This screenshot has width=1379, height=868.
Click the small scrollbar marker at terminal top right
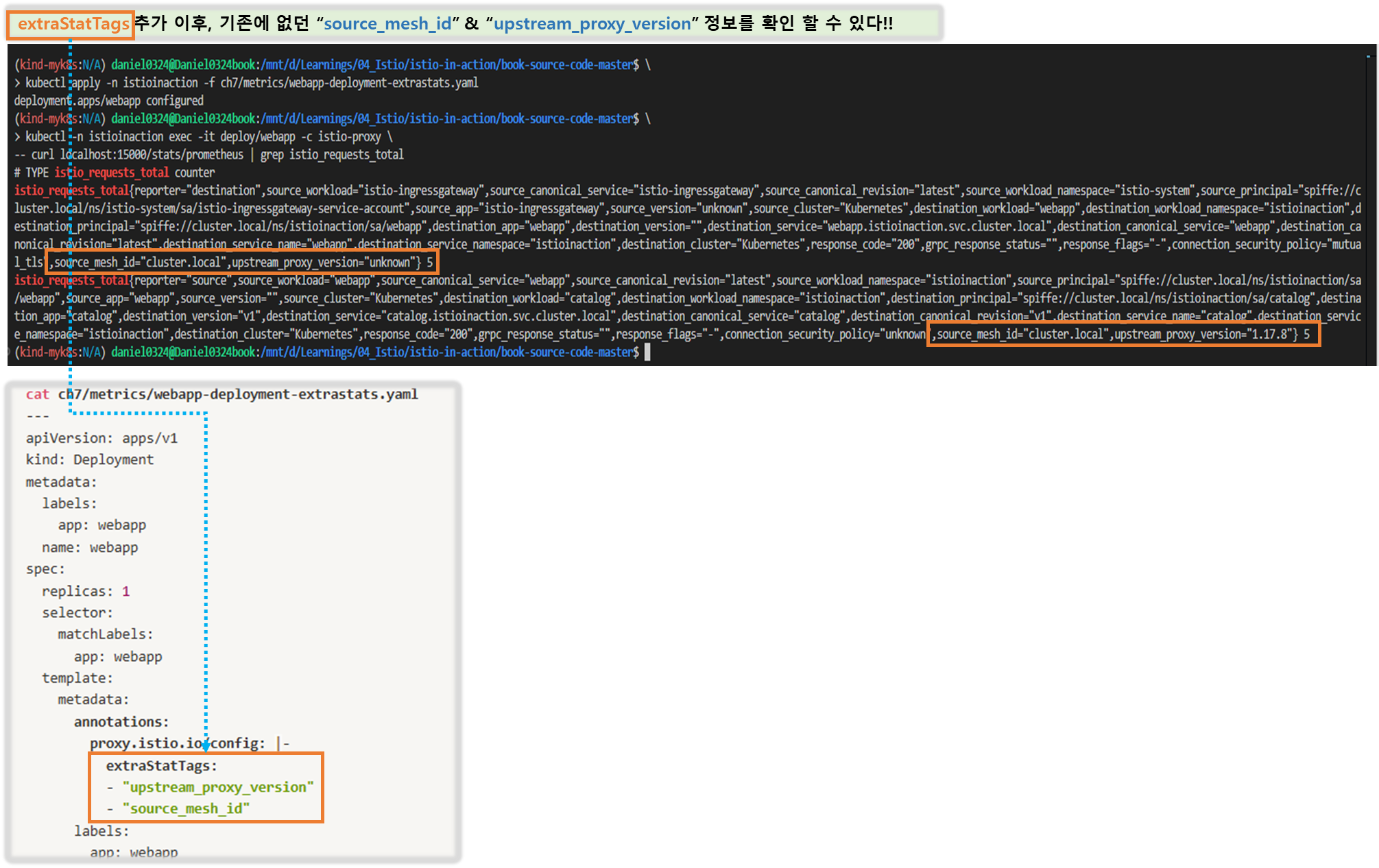pyautogui.click(x=1368, y=56)
